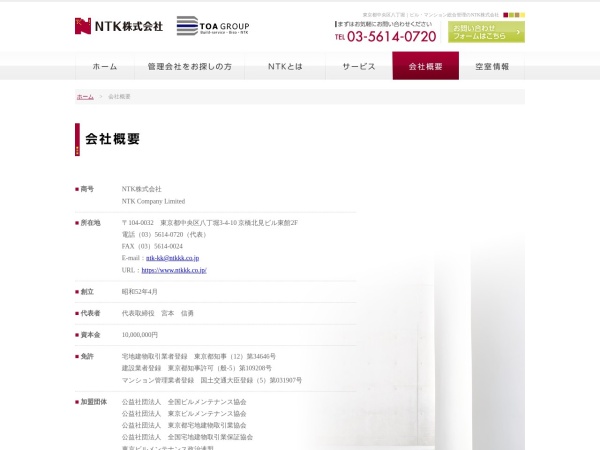Click the 昭和52年4月 founding date
The width and height of the screenshot is (600, 450).
point(140,292)
